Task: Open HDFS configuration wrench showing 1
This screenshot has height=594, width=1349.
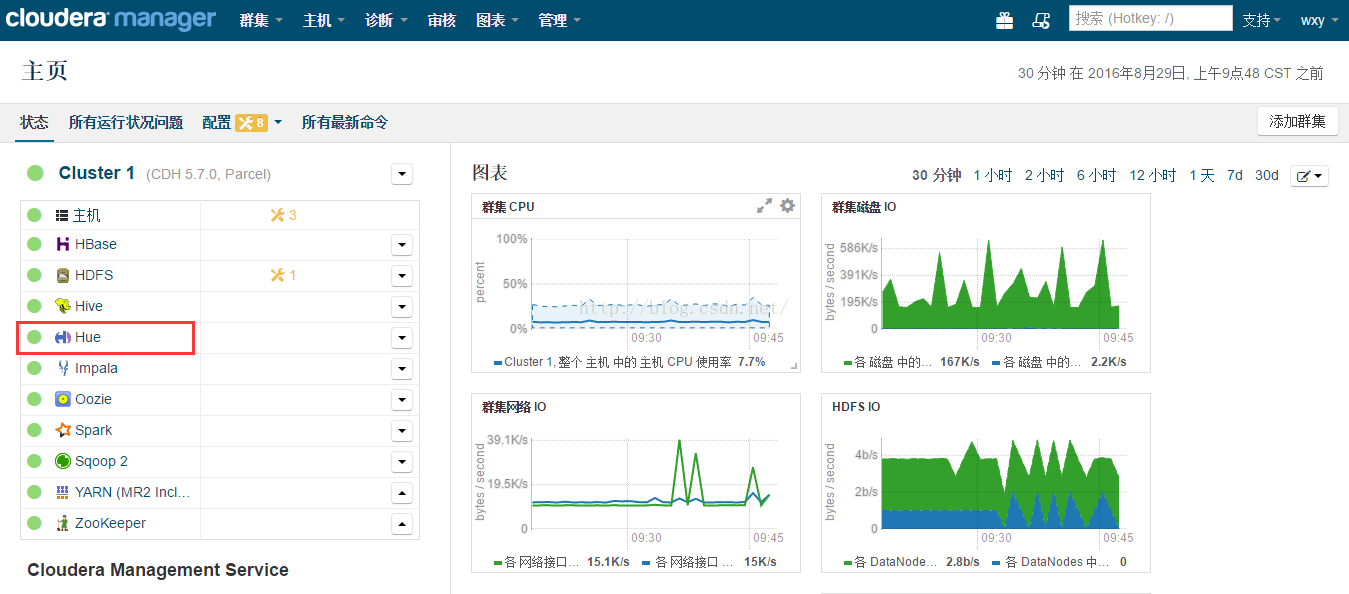Action: pyautogui.click(x=284, y=275)
